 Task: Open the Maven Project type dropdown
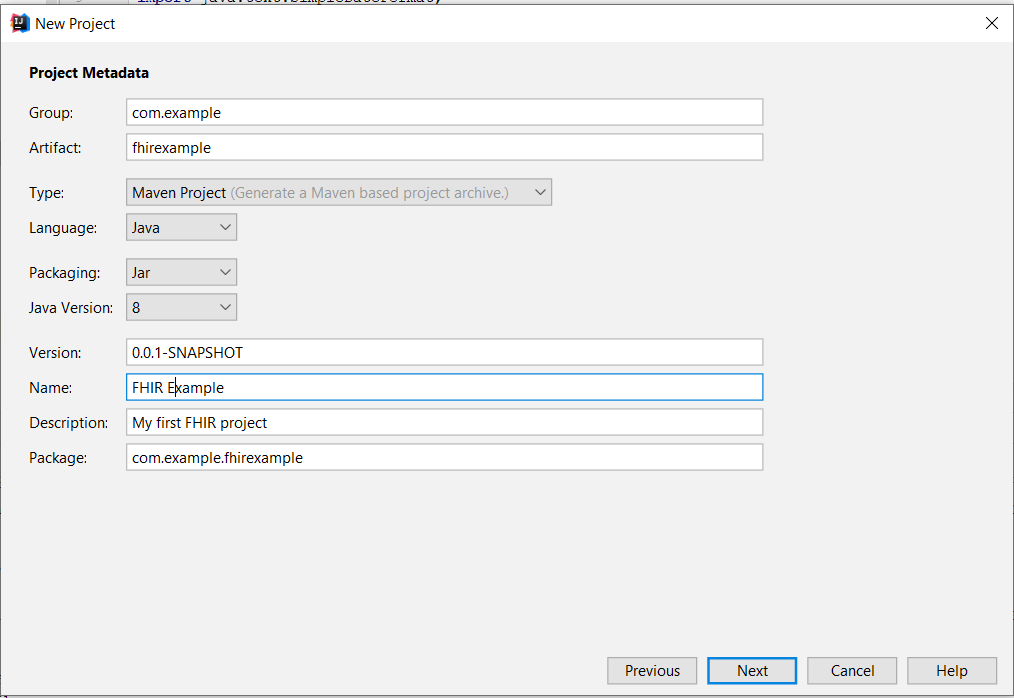[x=340, y=193]
